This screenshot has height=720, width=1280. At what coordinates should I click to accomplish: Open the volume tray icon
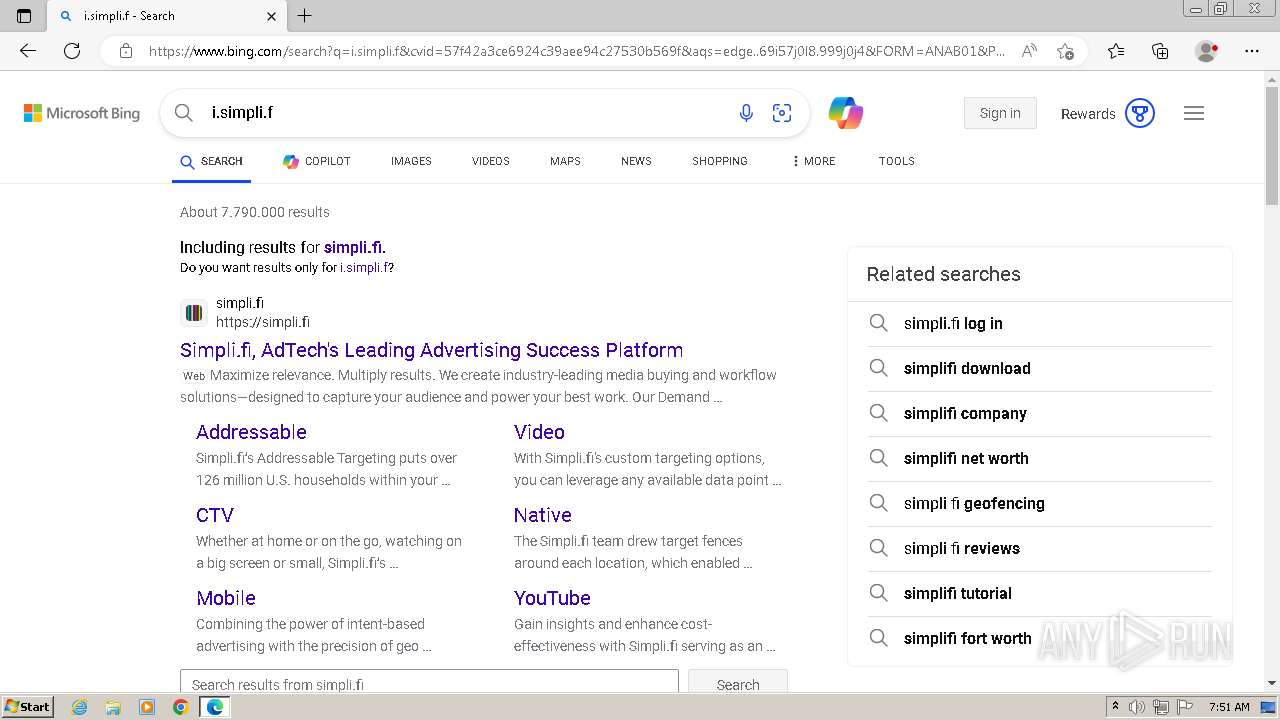tap(1137, 707)
